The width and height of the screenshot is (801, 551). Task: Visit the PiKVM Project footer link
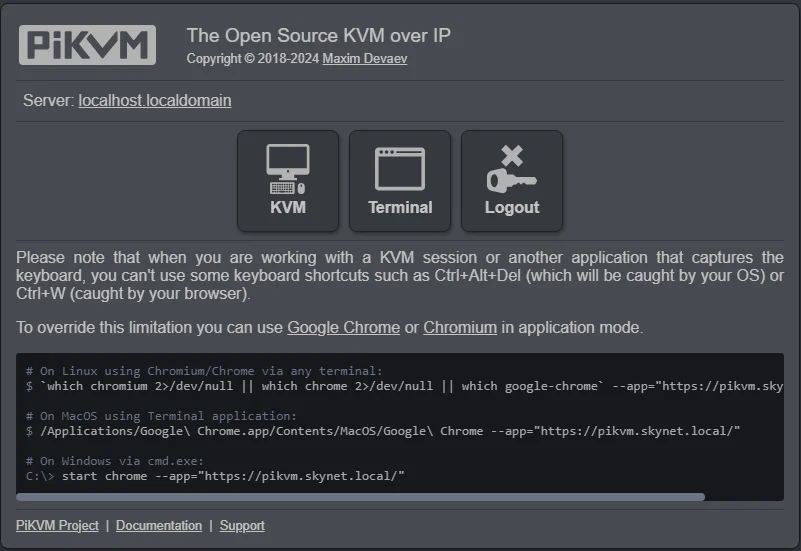coord(57,525)
